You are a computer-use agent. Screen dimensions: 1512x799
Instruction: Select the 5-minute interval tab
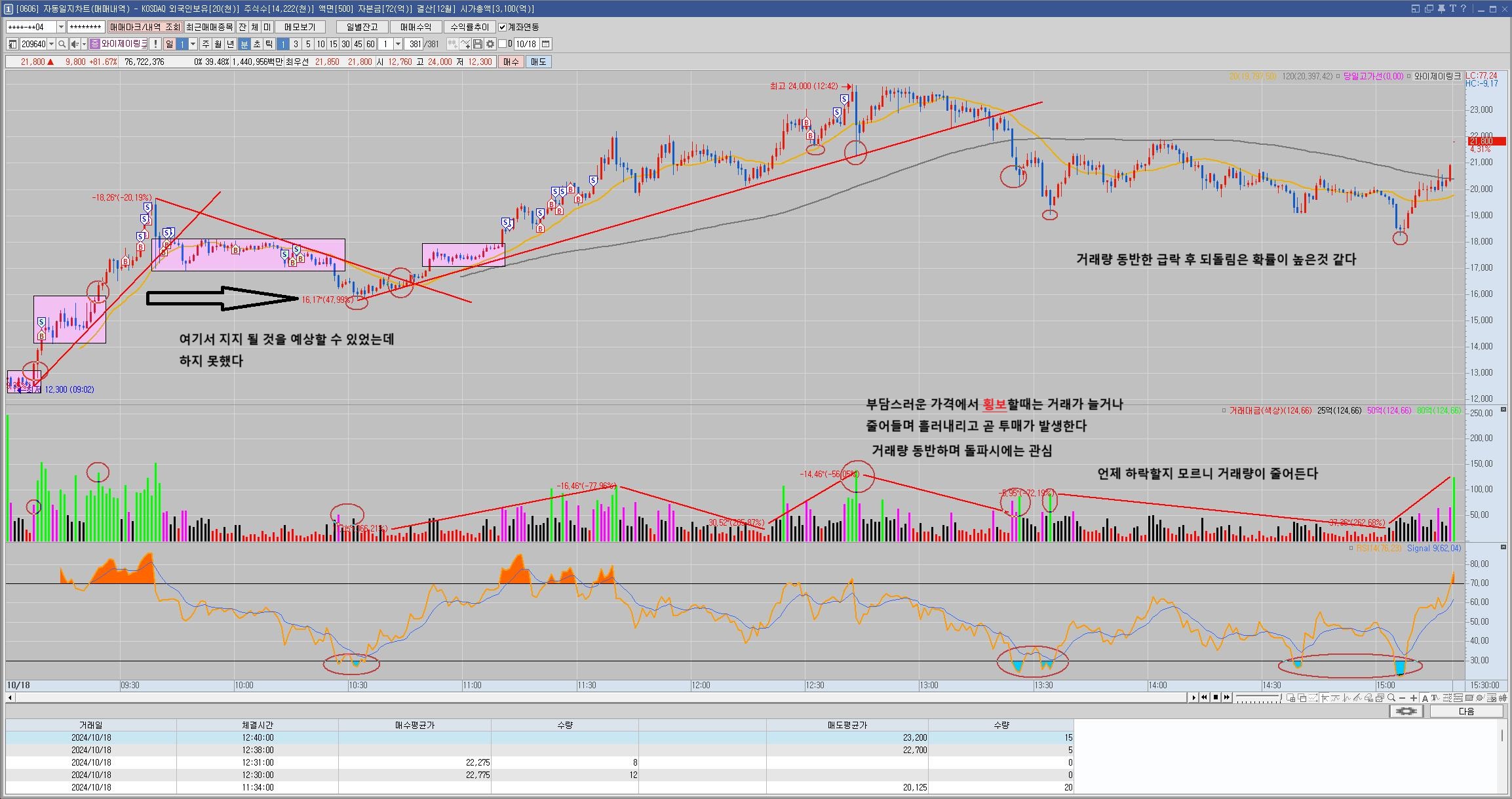(x=308, y=44)
